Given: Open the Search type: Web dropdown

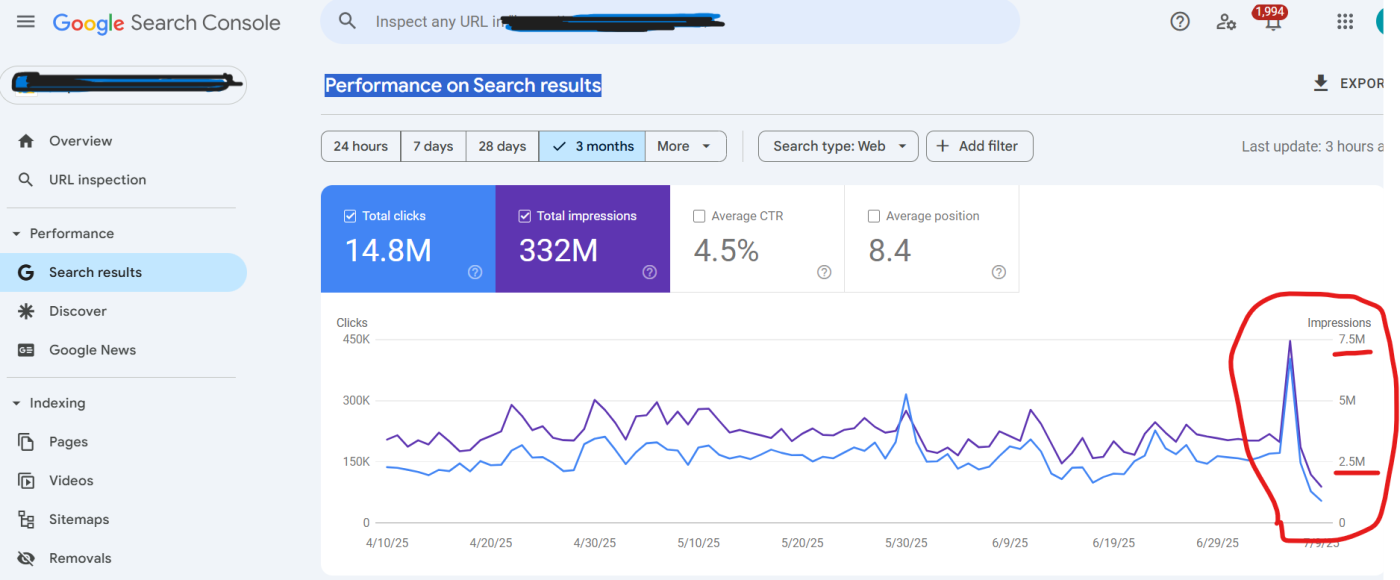Looking at the screenshot, I should [838, 146].
